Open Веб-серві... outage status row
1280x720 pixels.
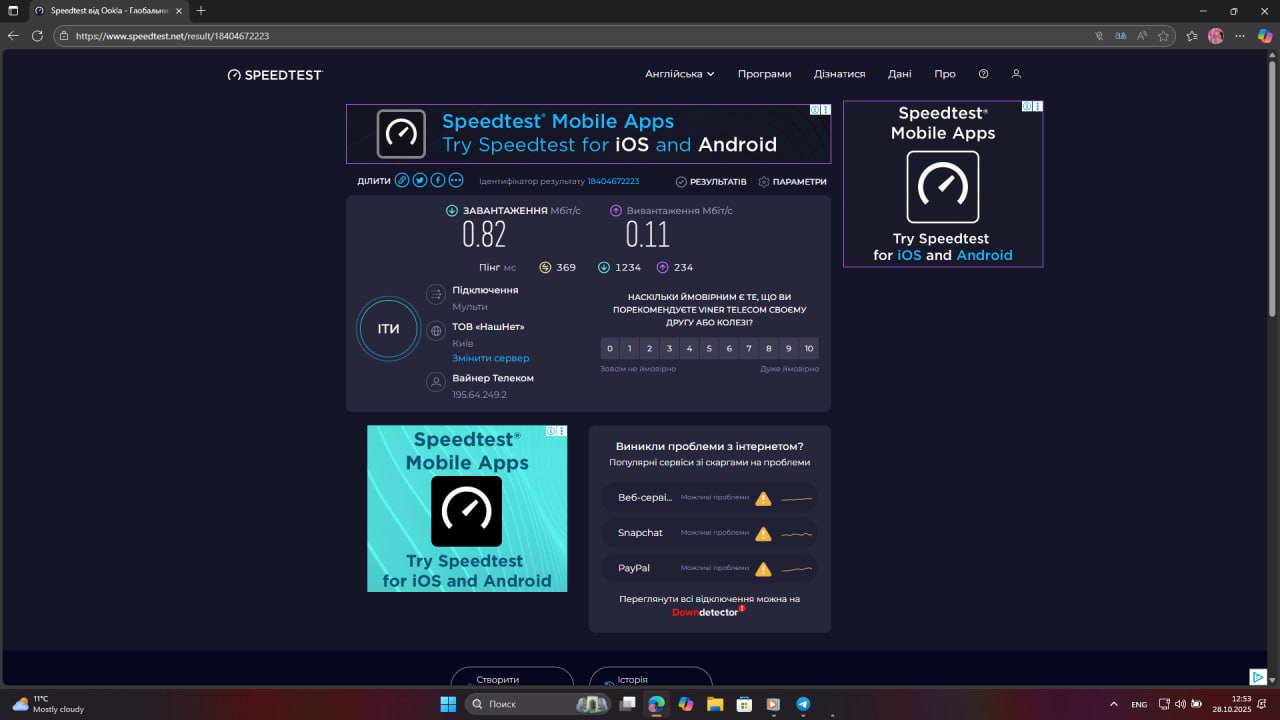pyautogui.click(x=710, y=497)
